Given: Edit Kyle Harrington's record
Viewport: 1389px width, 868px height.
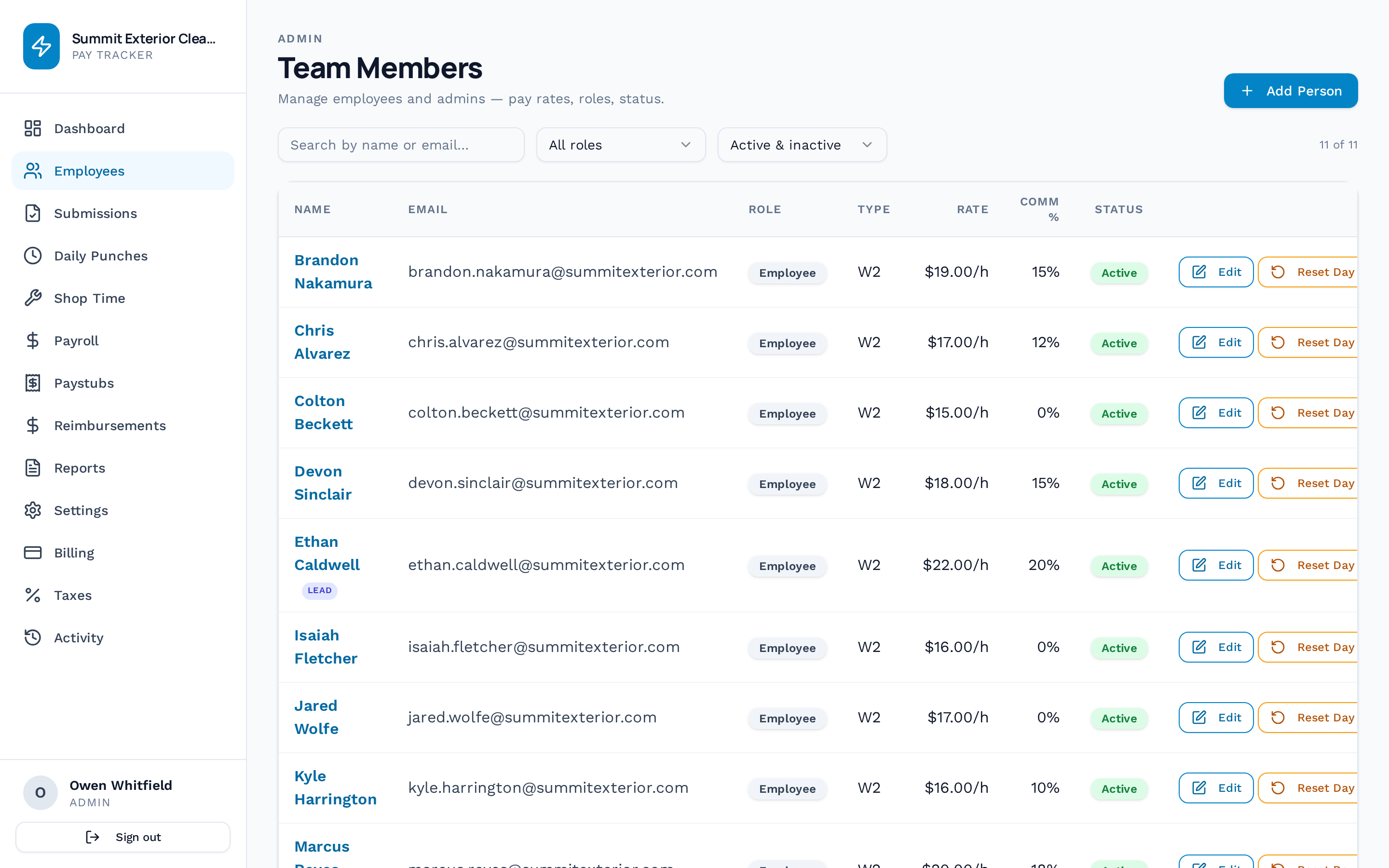Looking at the screenshot, I should (x=1216, y=788).
